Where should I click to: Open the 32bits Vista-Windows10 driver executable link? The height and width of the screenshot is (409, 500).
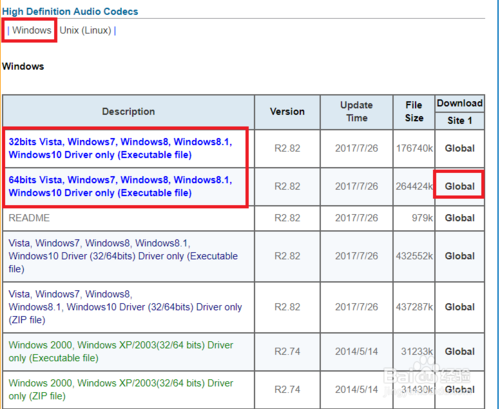120,148
